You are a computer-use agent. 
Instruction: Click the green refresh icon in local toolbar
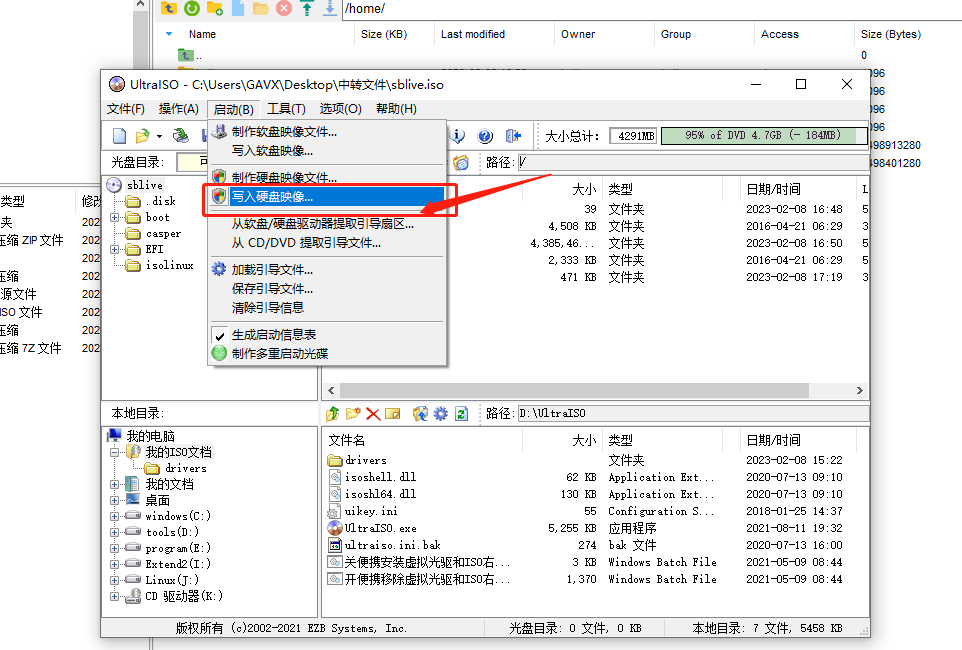coord(461,414)
